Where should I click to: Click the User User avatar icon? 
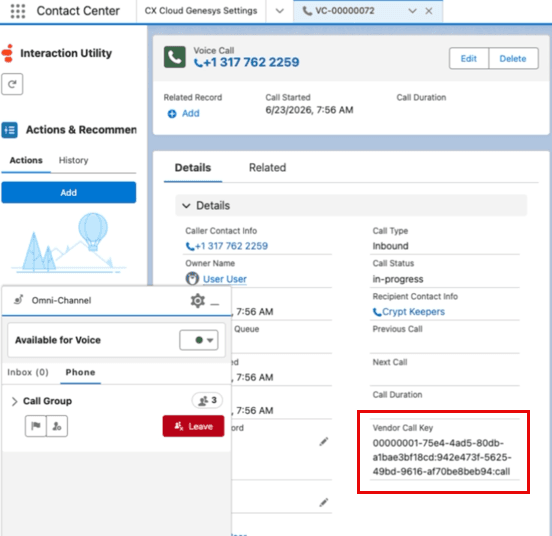[x=192, y=279]
